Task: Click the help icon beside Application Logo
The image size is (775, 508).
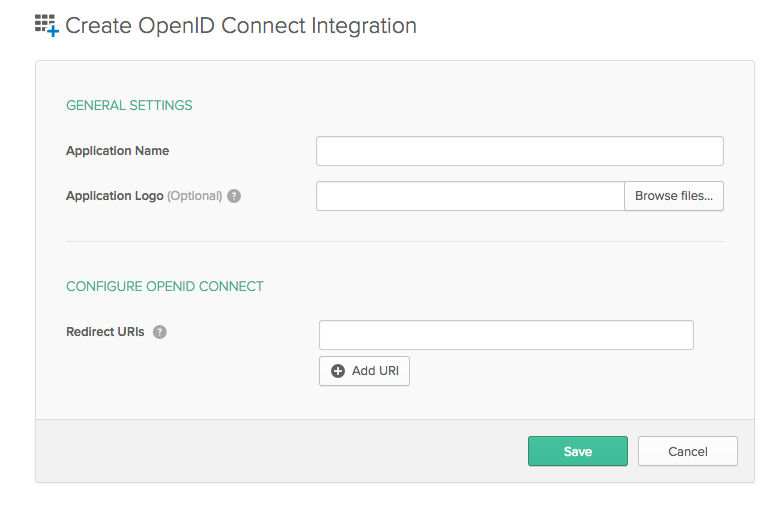Action: pos(234,196)
